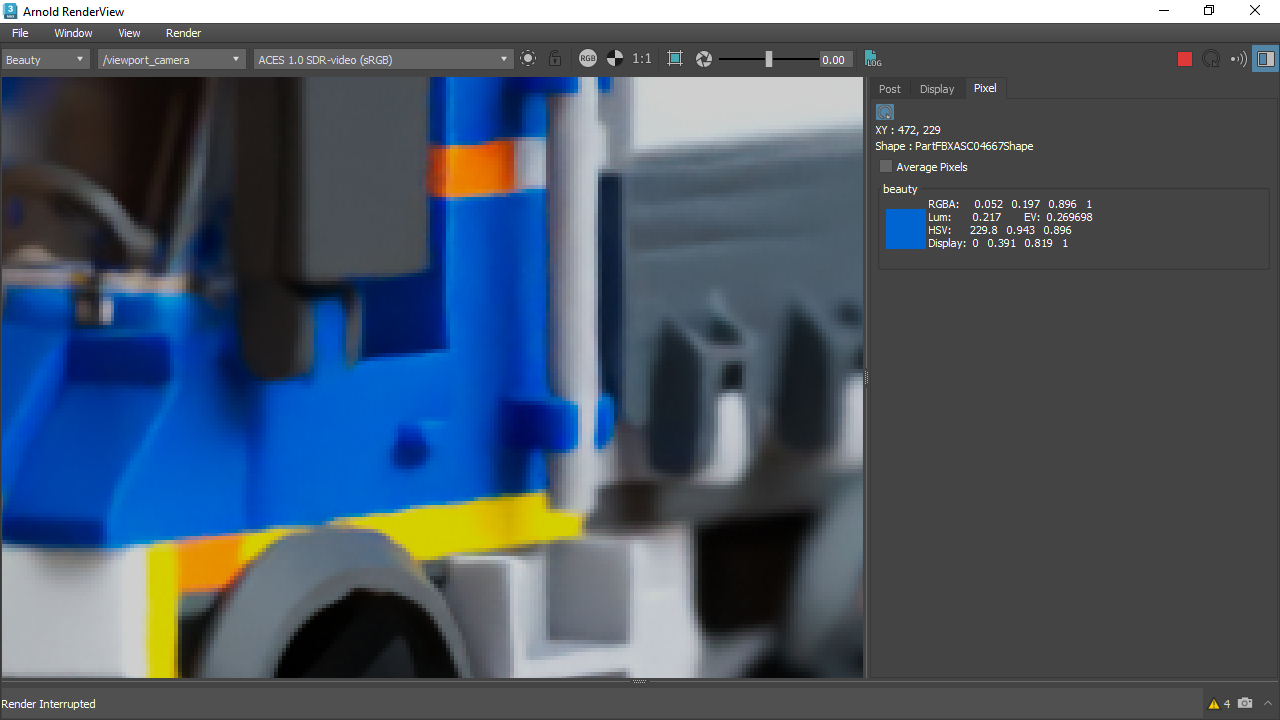The image size is (1280, 720).
Task: Toggle the isolate selected icon
Action: pyautogui.click(x=528, y=59)
